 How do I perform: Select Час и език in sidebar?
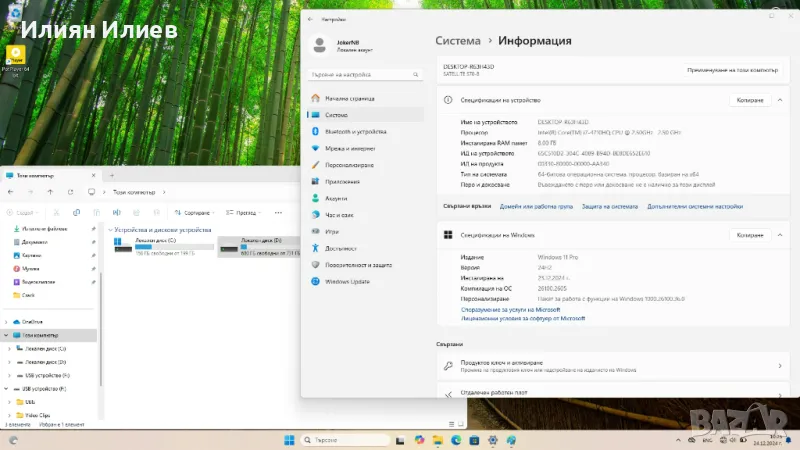coord(339,215)
